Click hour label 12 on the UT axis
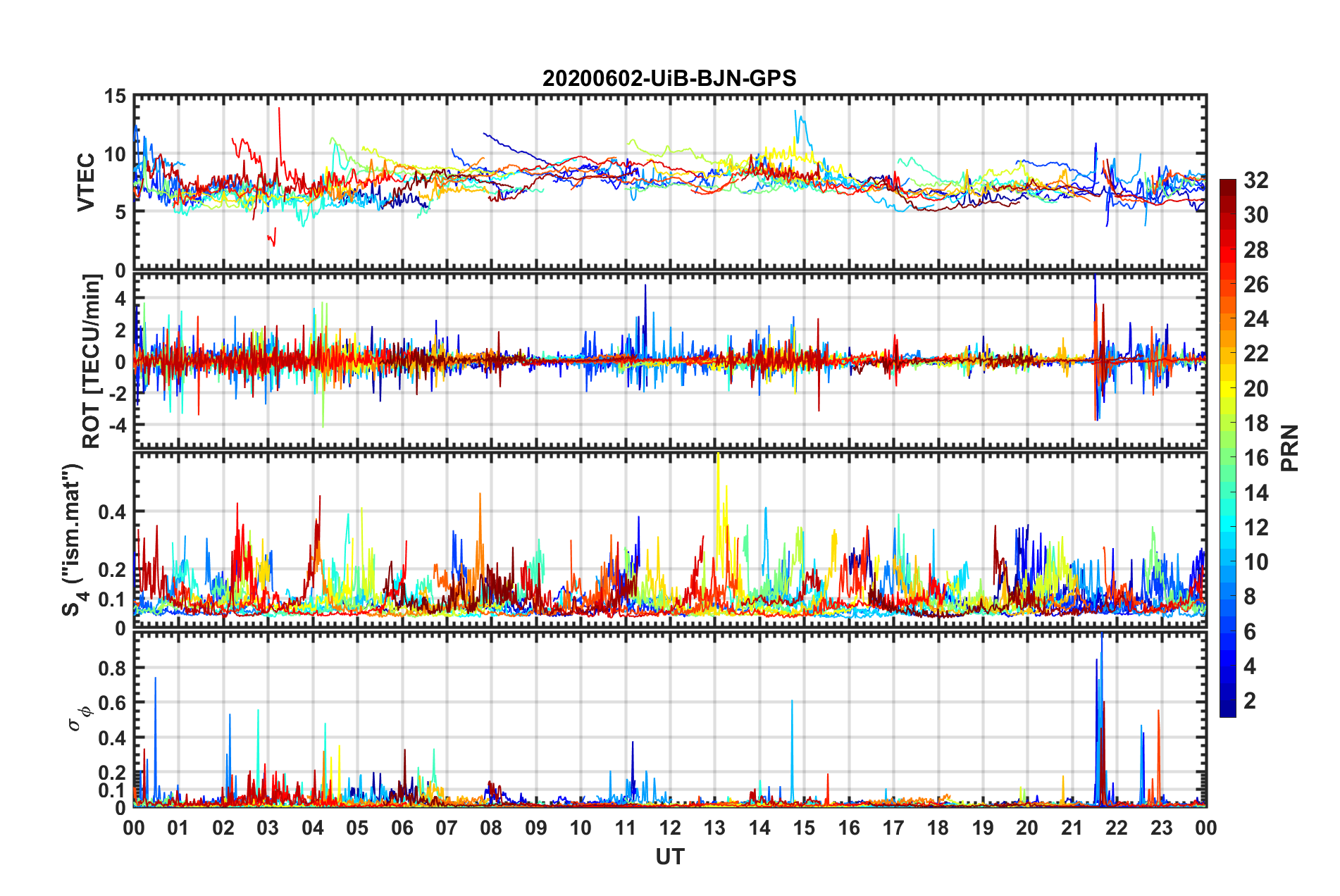1340x896 pixels. click(670, 828)
